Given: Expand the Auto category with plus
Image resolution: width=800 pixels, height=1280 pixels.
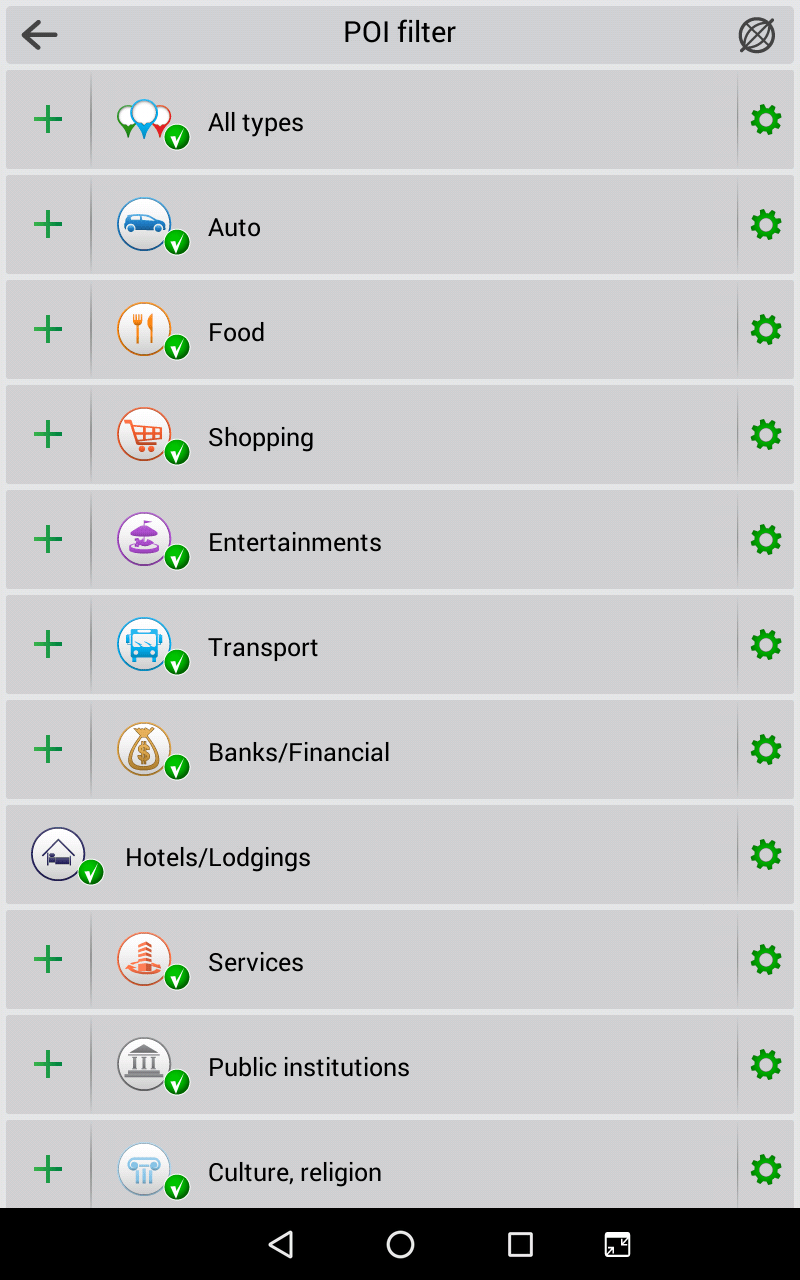Looking at the screenshot, I should [x=48, y=225].
